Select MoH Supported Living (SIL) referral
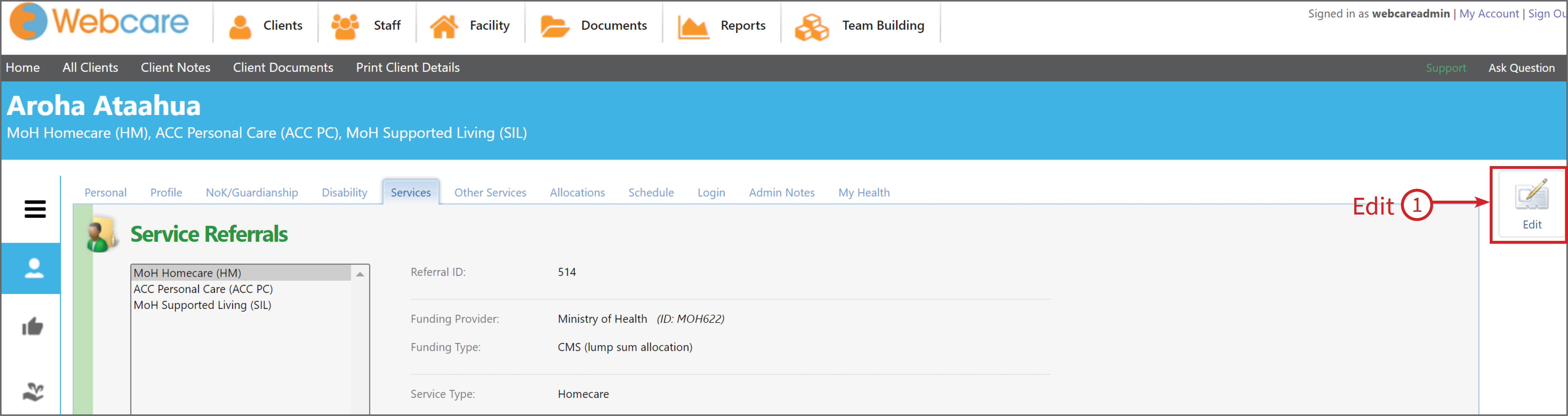This screenshot has height=416, width=1568. click(203, 305)
